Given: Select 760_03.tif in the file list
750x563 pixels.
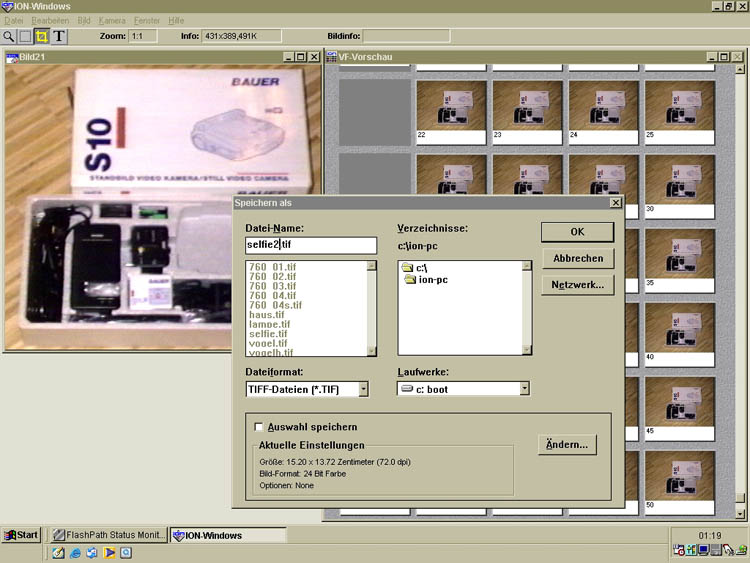Looking at the screenshot, I should coord(272,286).
